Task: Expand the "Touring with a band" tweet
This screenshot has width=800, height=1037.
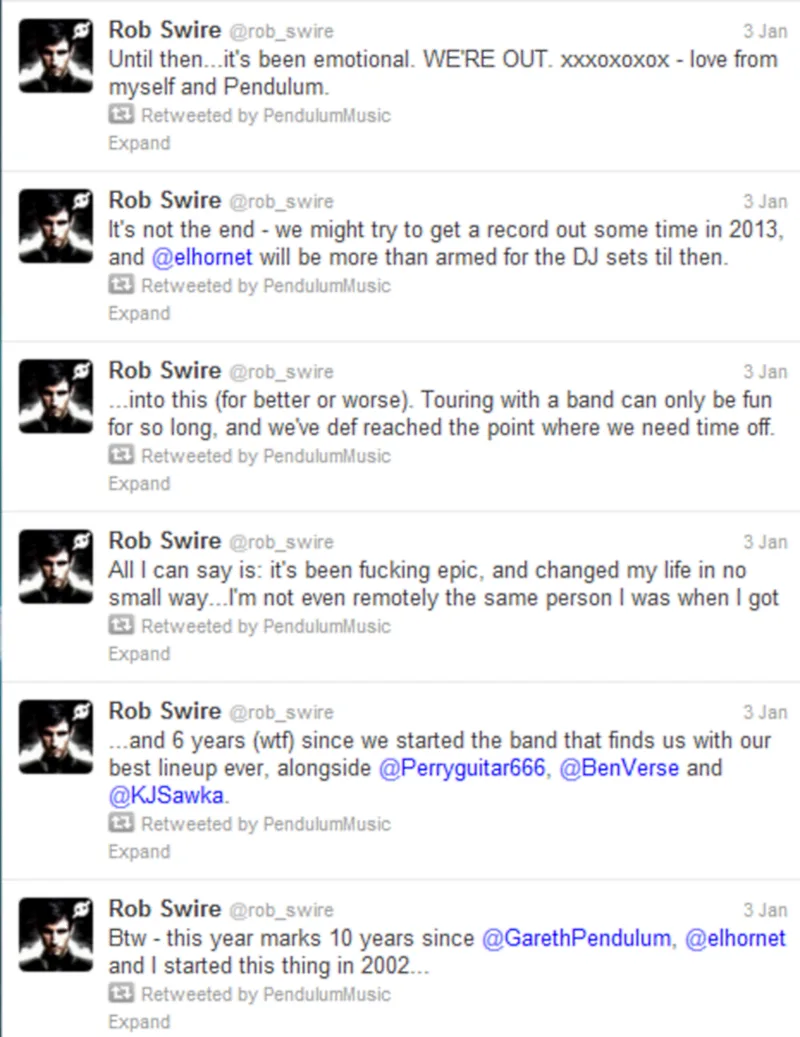Action: (x=139, y=484)
